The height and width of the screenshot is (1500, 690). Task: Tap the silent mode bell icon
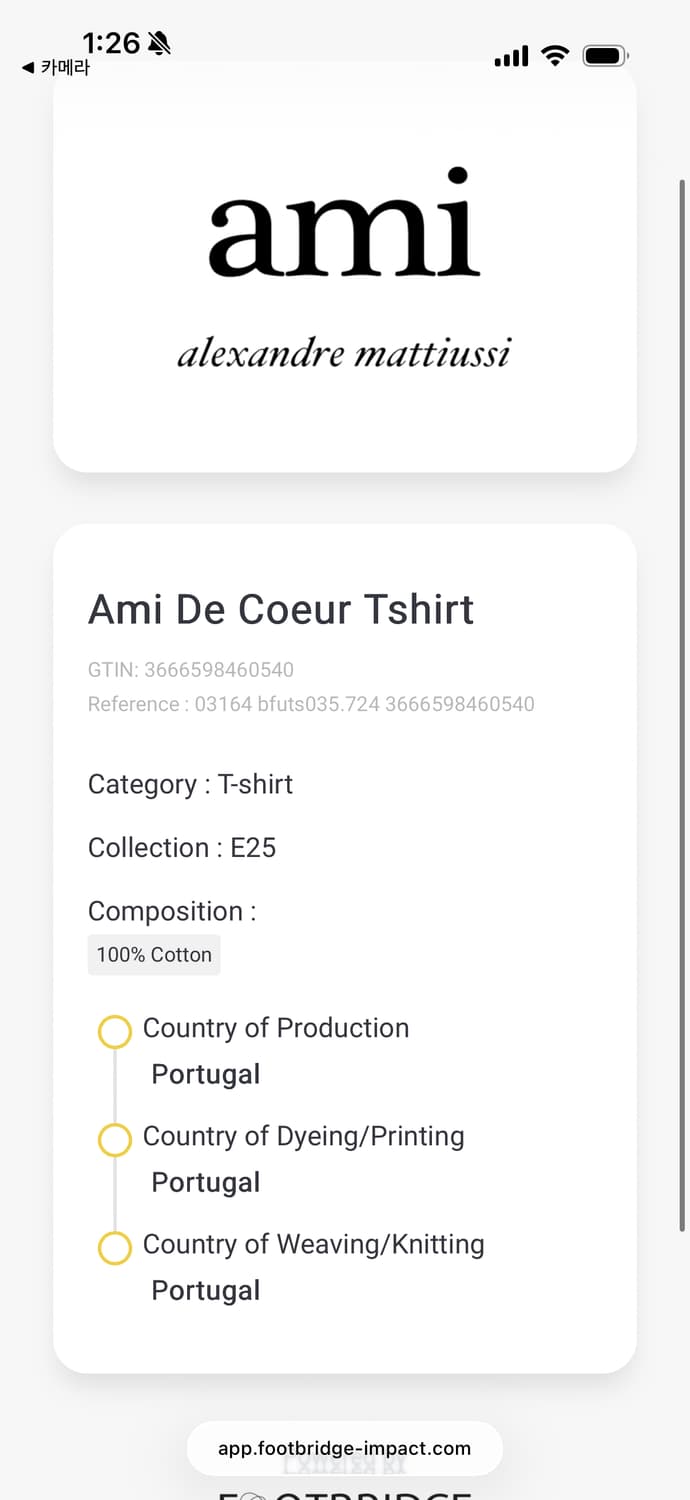159,43
